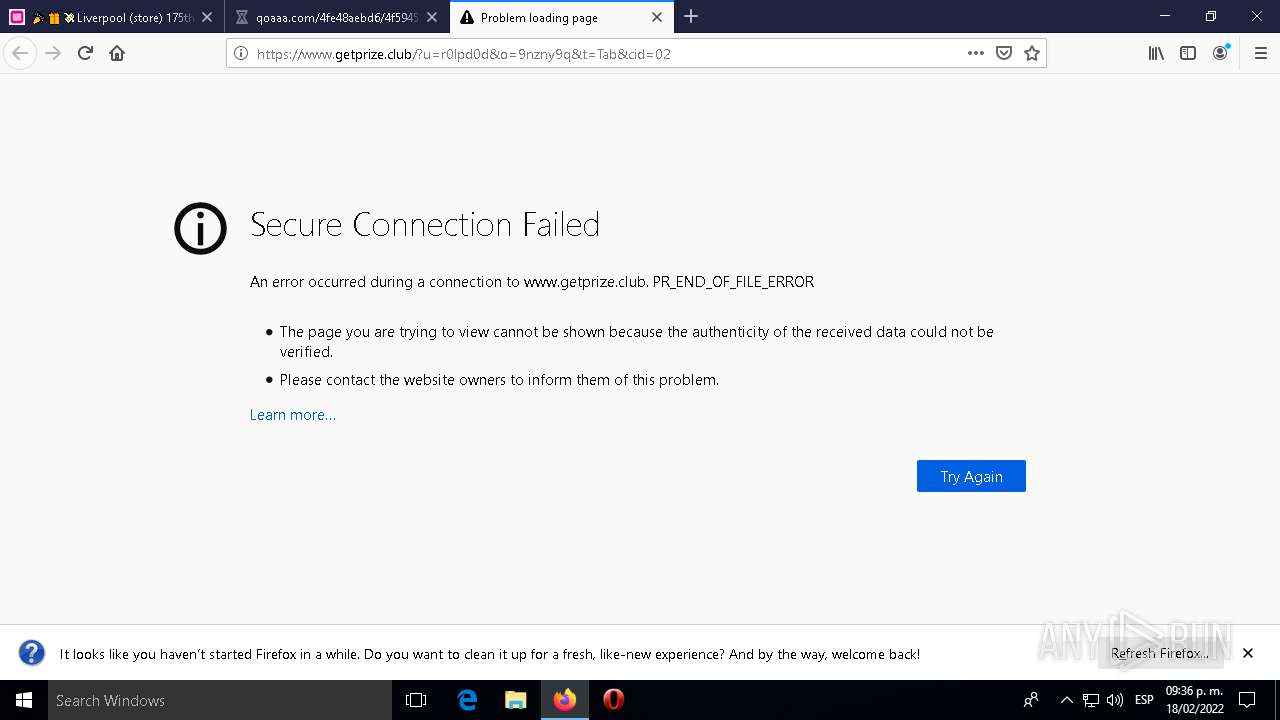Open the Firefox account icon
The height and width of the screenshot is (720, 1280).
(1220, 54)
